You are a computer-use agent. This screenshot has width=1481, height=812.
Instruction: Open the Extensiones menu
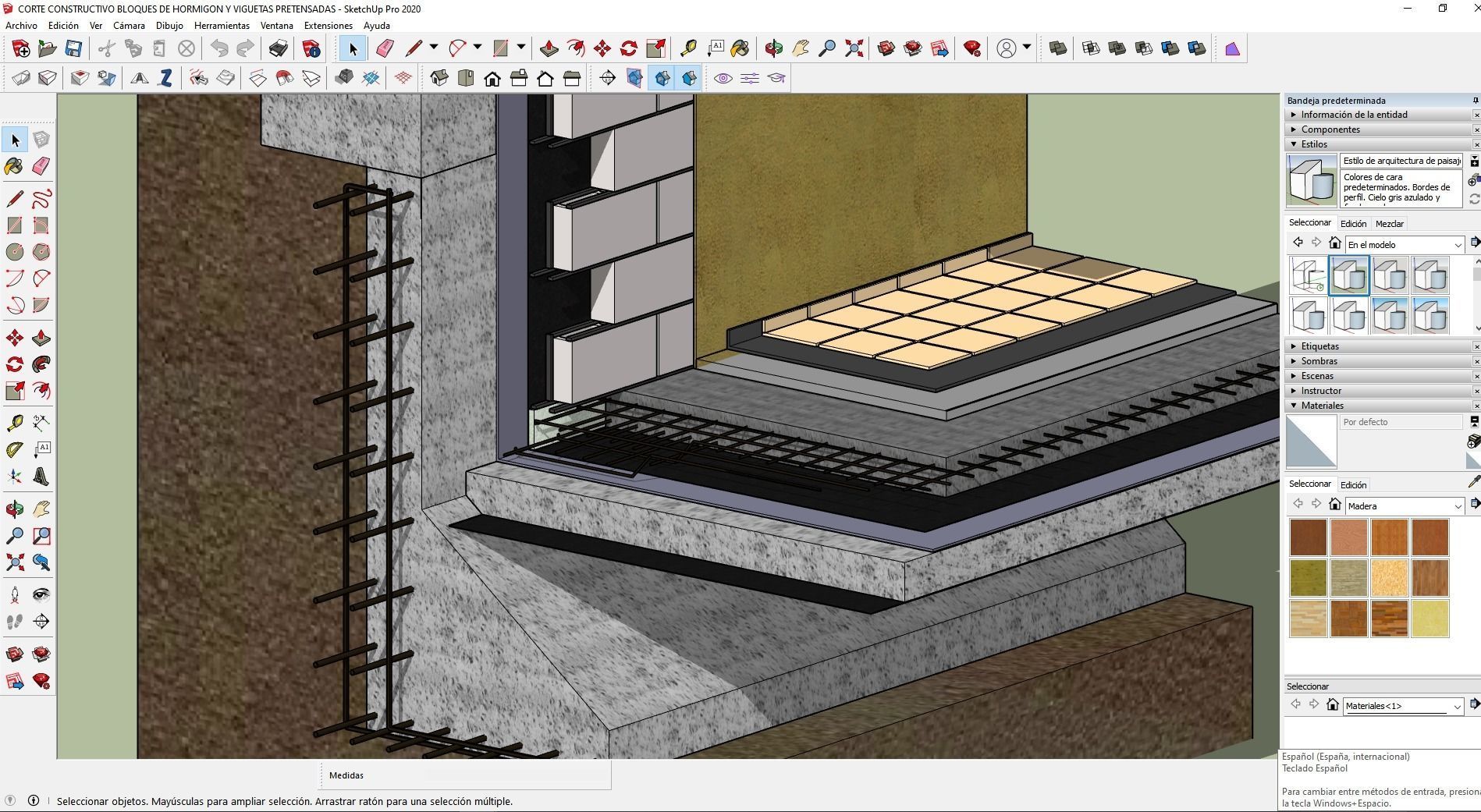[x=328, y=26]
